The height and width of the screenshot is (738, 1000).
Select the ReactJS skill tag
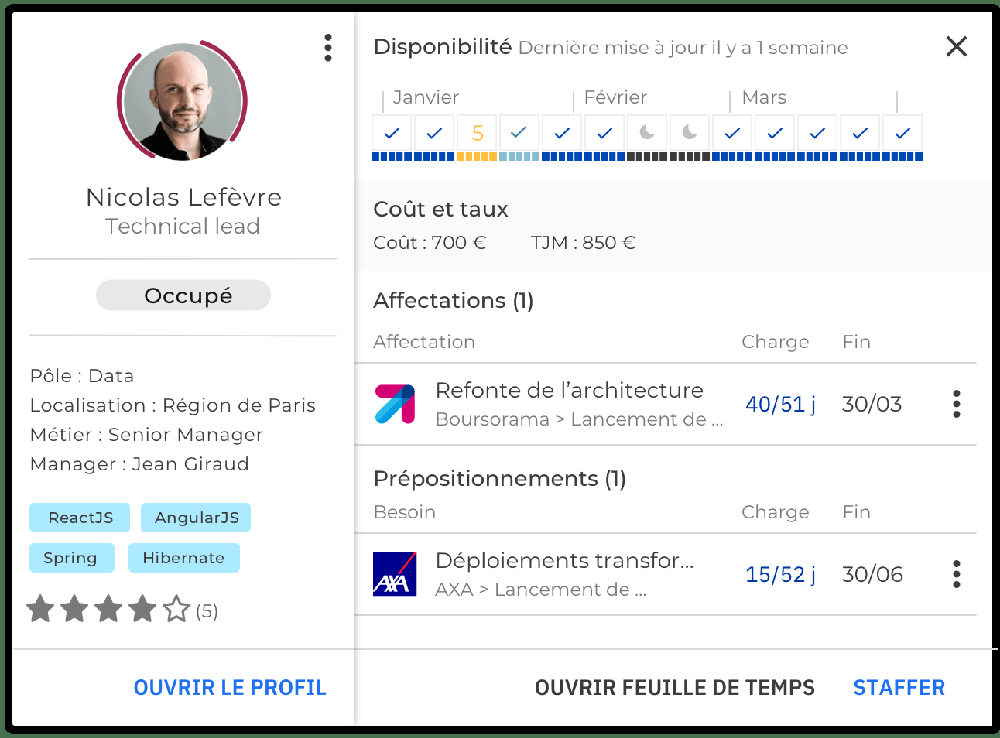pyautogui.click(x=80, y=517)
